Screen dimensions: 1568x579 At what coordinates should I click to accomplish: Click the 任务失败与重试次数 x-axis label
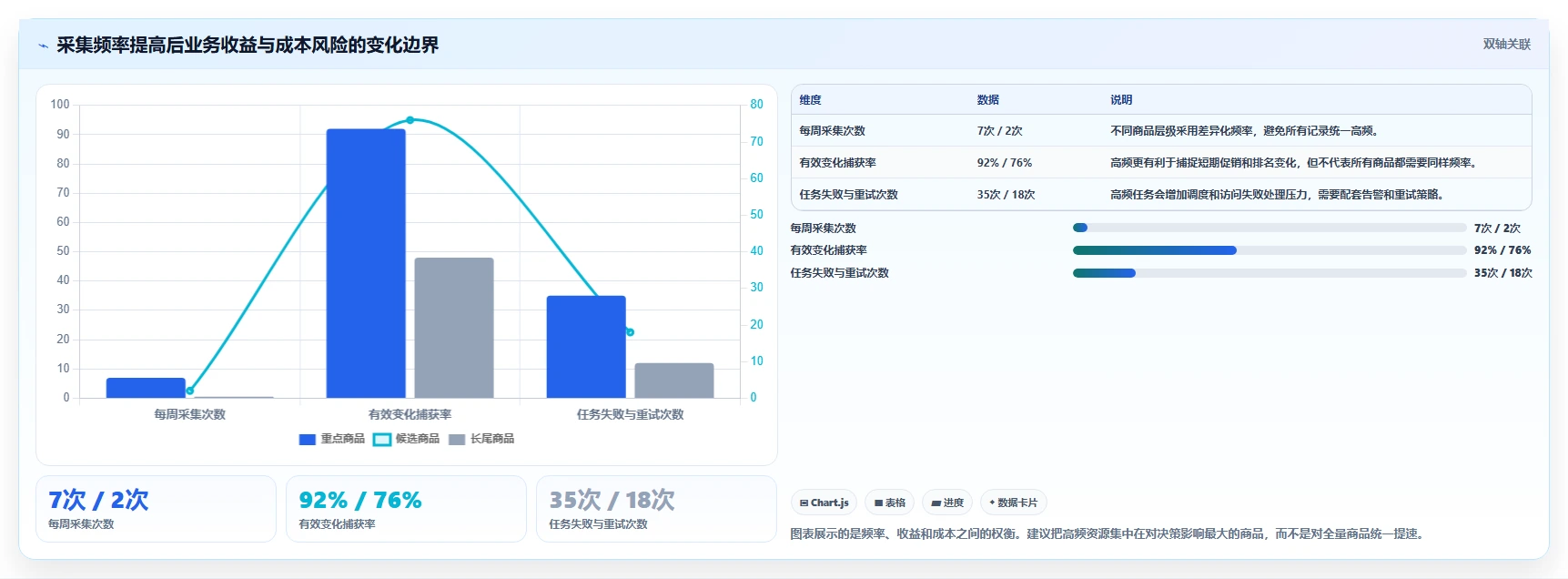630,414
